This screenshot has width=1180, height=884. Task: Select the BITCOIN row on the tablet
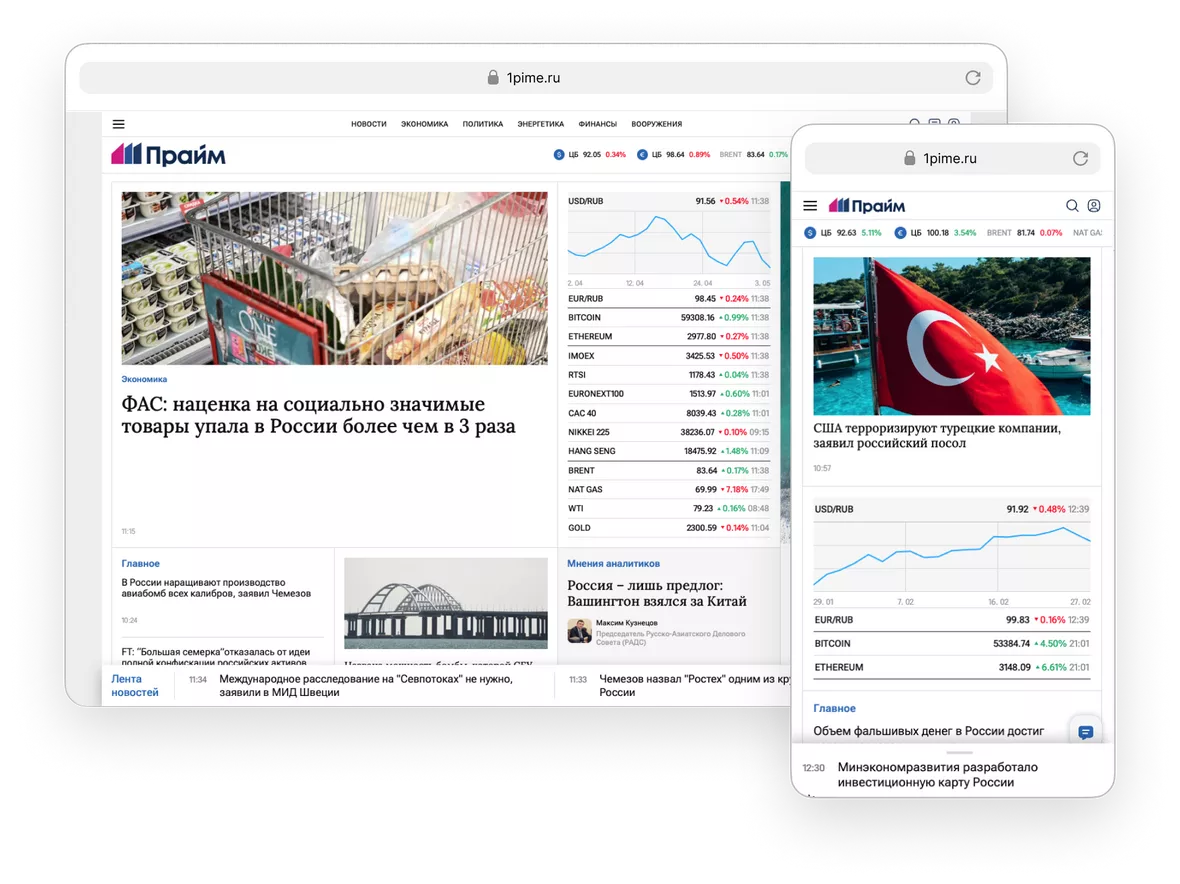click(669, 317)
